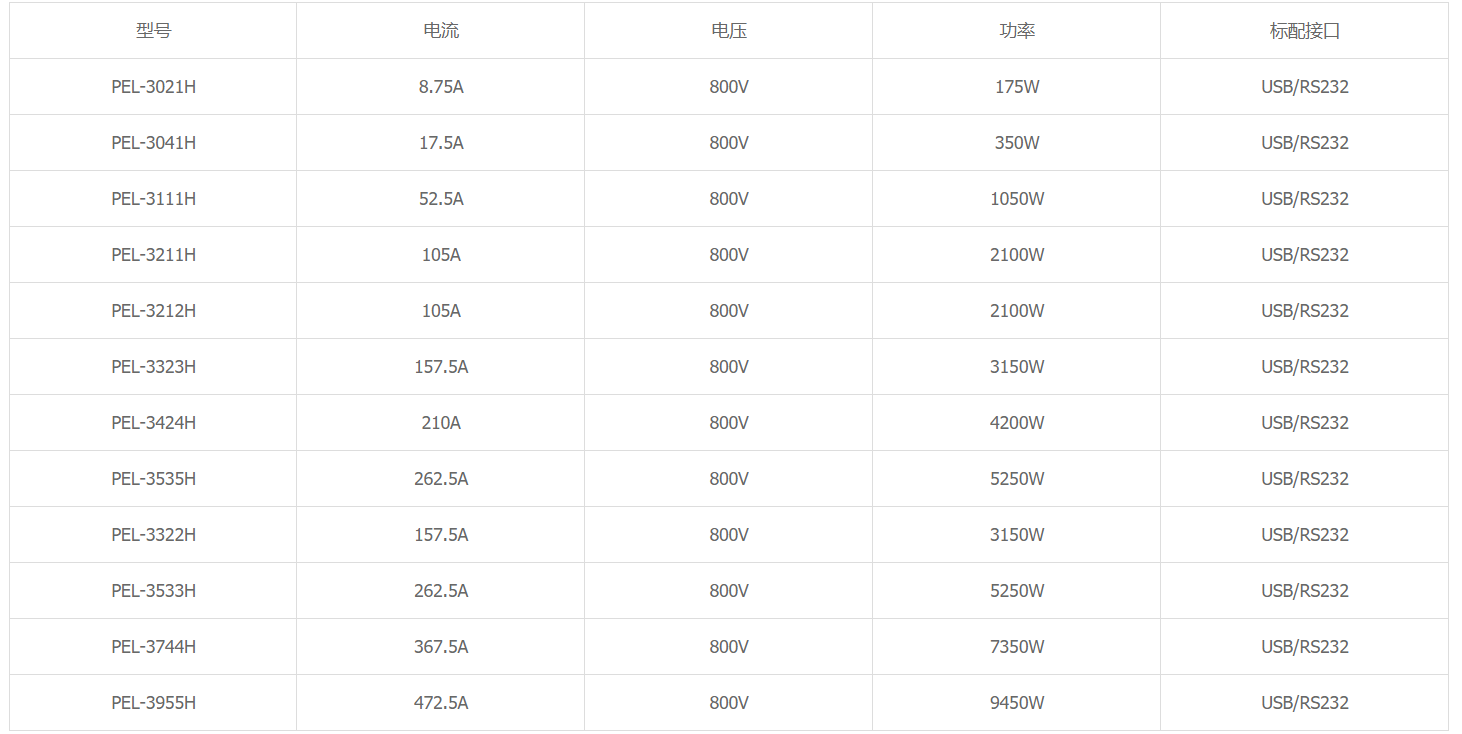Click the PEL-3211H model entry

coord(153,255)
